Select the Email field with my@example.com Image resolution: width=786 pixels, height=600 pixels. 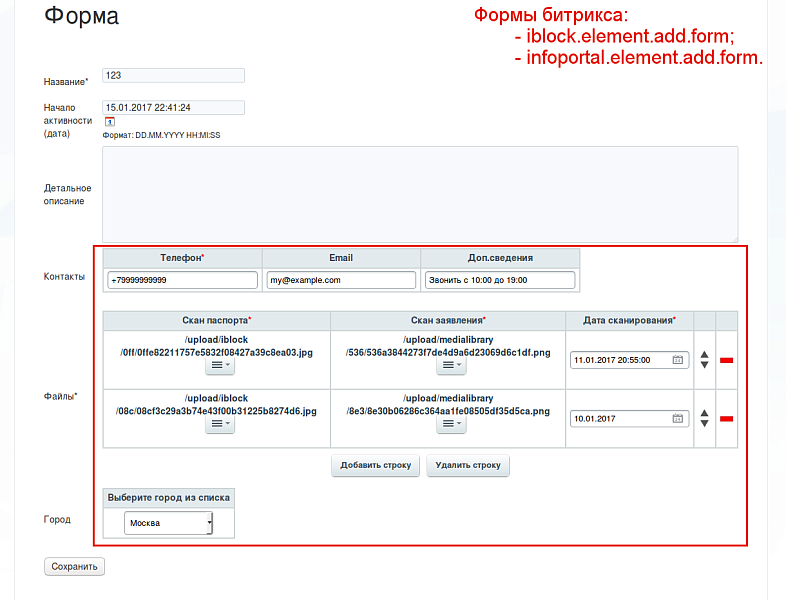(340, 281)
